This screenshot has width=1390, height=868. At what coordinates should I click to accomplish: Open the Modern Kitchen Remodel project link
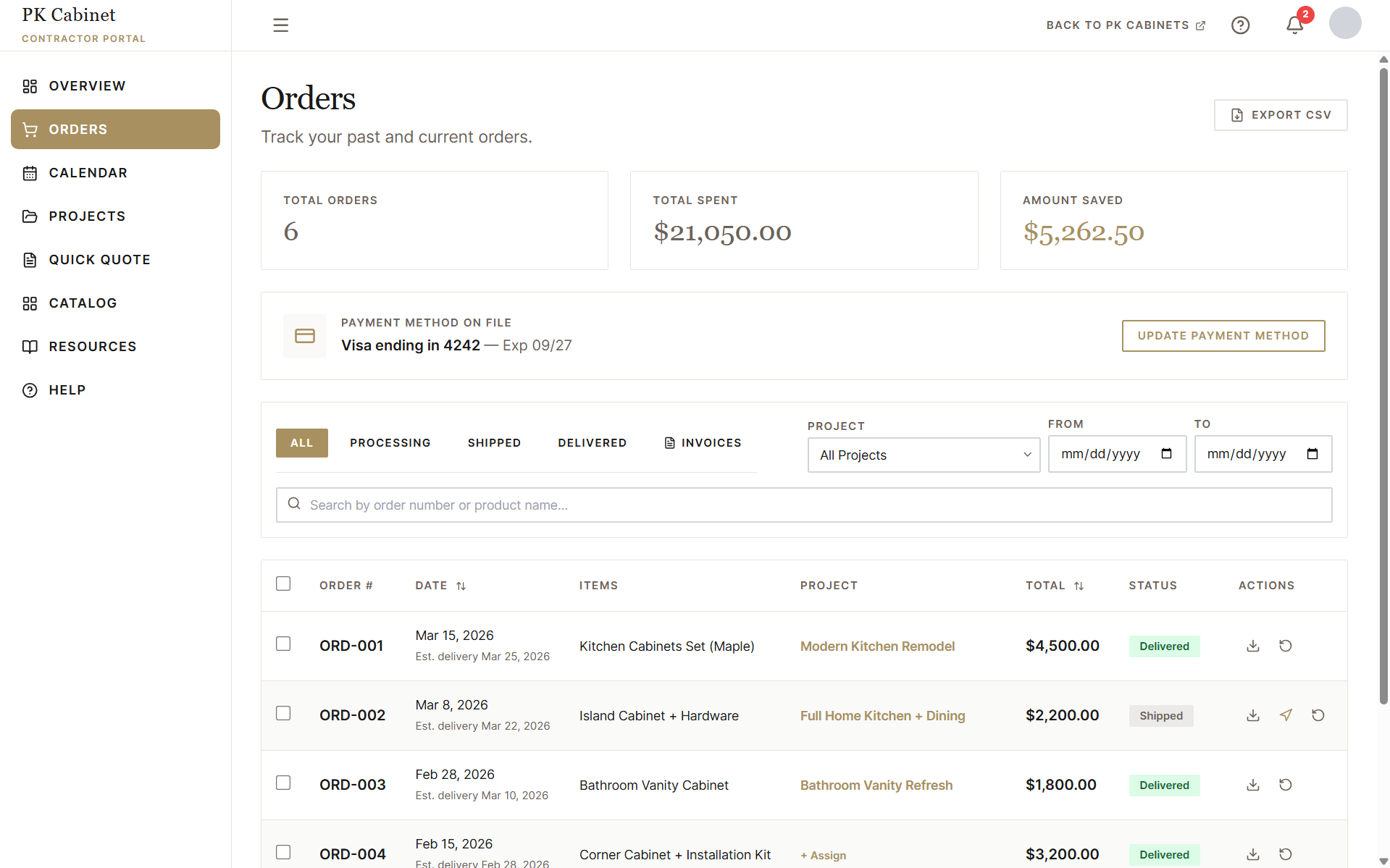[877, 646]
